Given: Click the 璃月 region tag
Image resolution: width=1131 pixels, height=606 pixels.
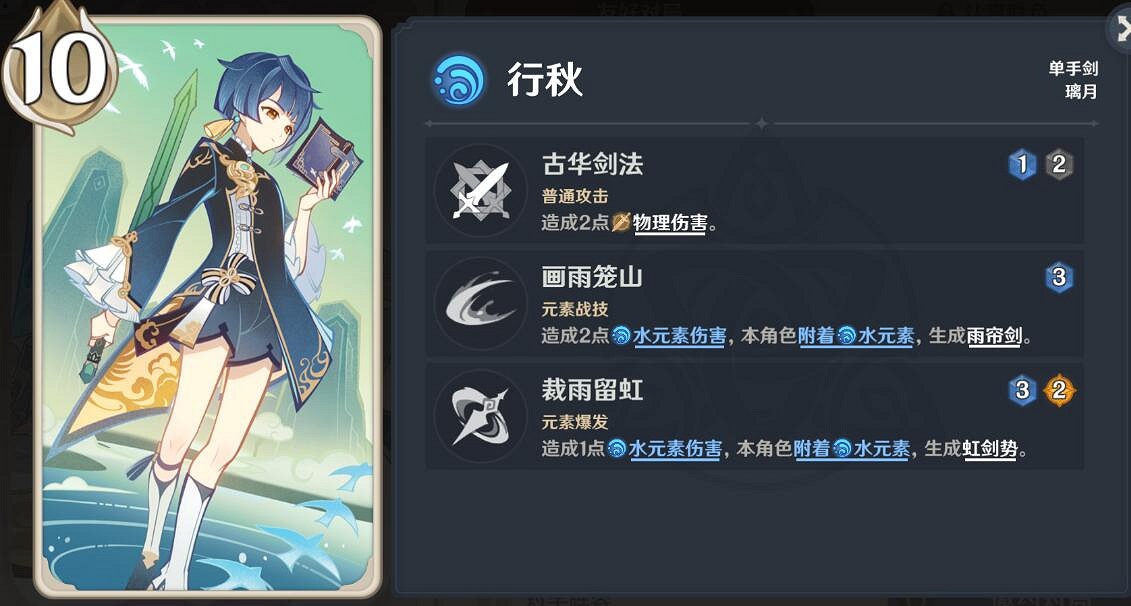Looking at the screenshot, I should [x=1081, y=92].
